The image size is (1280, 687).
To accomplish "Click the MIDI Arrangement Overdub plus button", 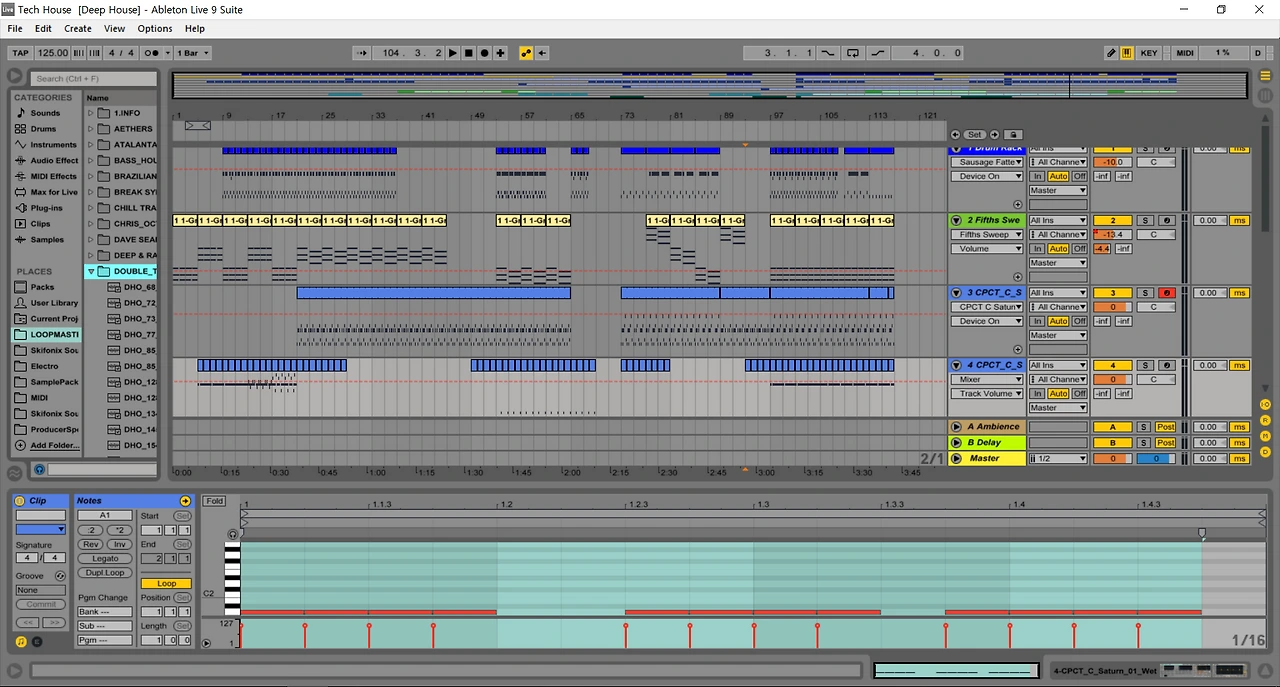I will tap(500, 53).
